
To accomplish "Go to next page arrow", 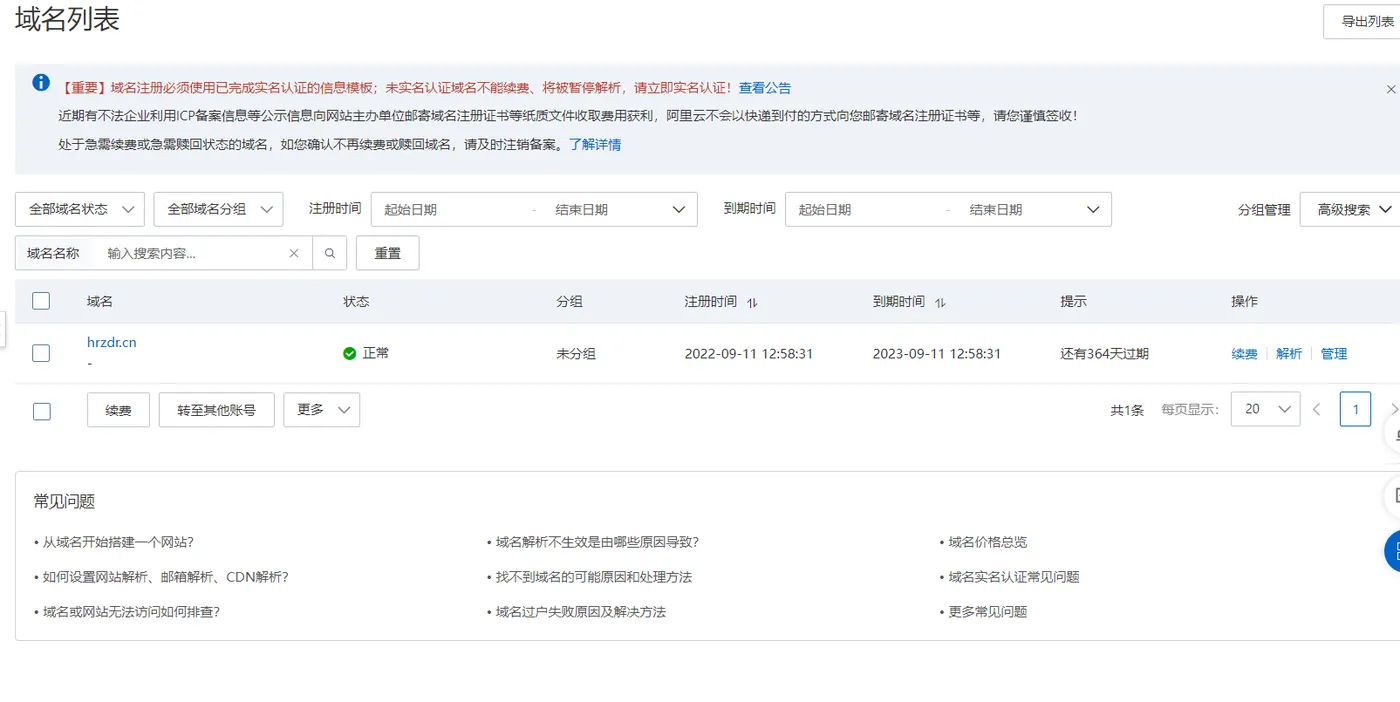I will tap(1394, 409).
